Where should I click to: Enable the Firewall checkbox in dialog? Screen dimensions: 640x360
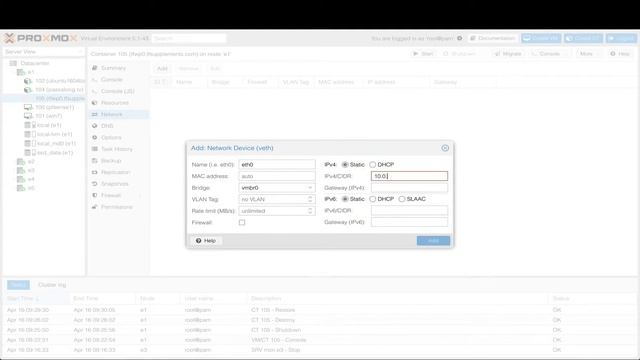pos(242,222)
